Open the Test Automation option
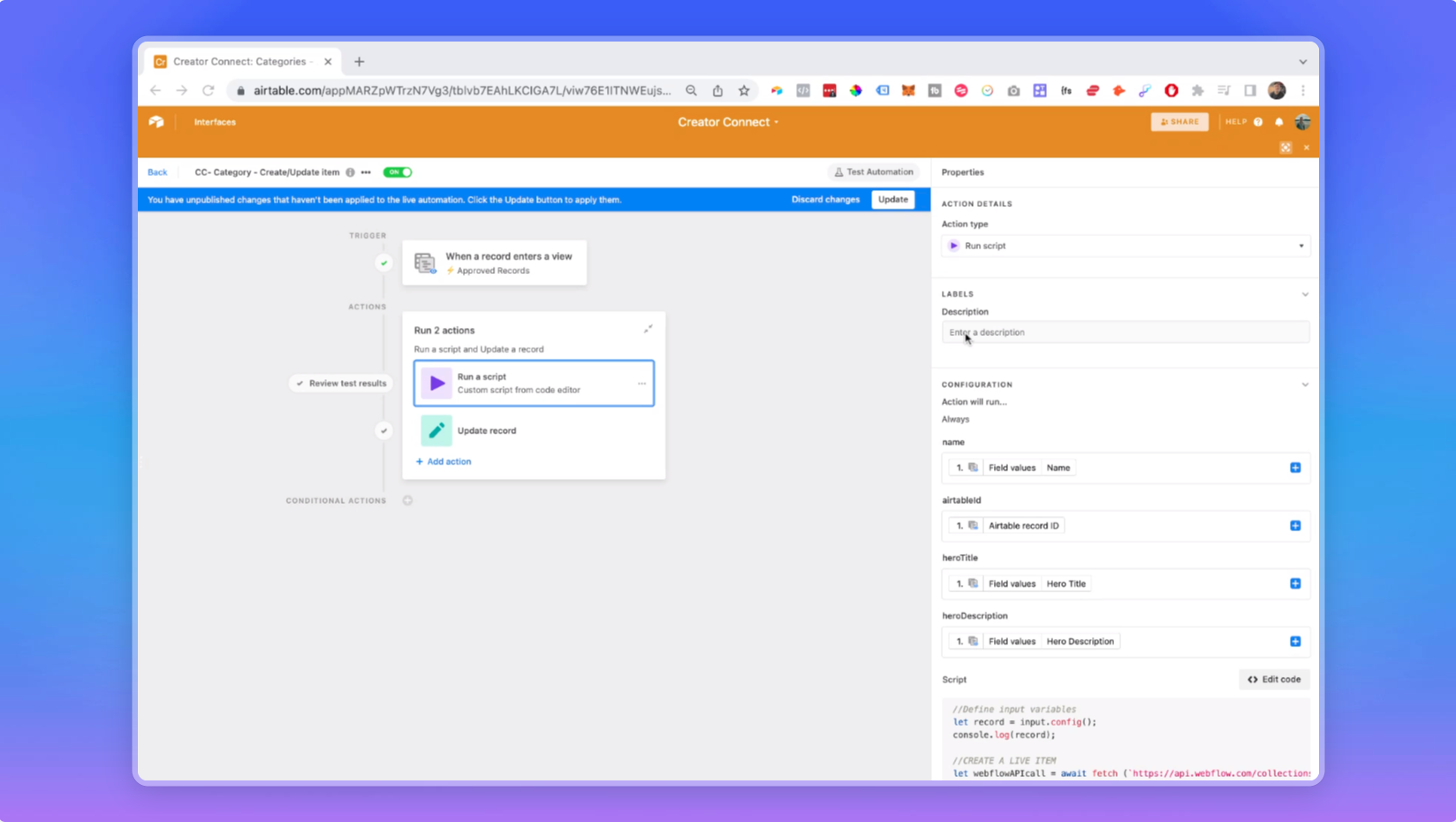The height and width of the screenshot is (822, 1456). click(x=873, y=171)
